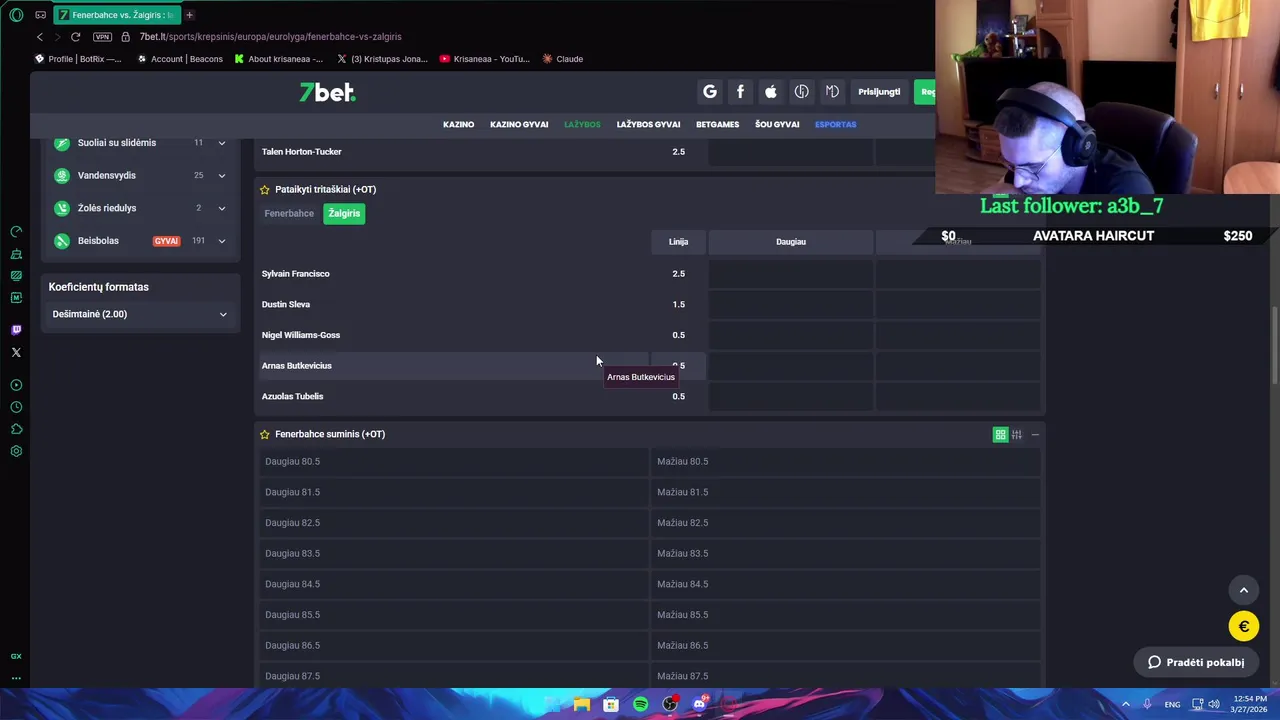Open the sidebar extensions icon
This screenshot has width=1280, height=720.
[x=16, y=429]
